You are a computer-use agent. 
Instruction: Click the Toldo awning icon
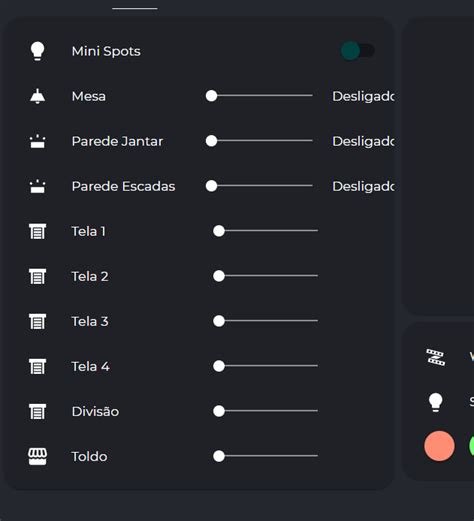(x=37, y=456)
